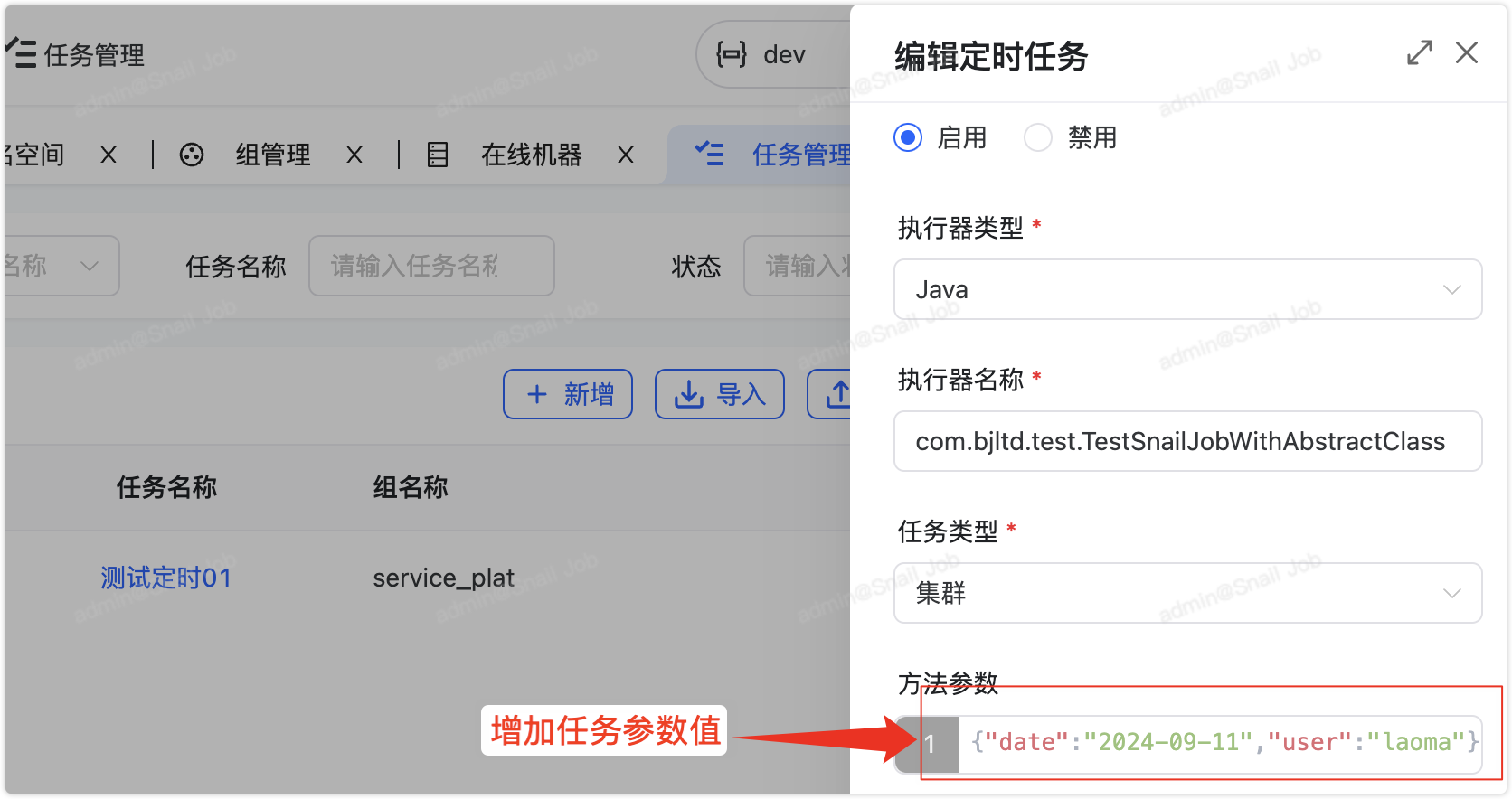Screen dimensions: 1512x799
Task: Switch to the 在线机器 tab
Action: click(531, 155)
